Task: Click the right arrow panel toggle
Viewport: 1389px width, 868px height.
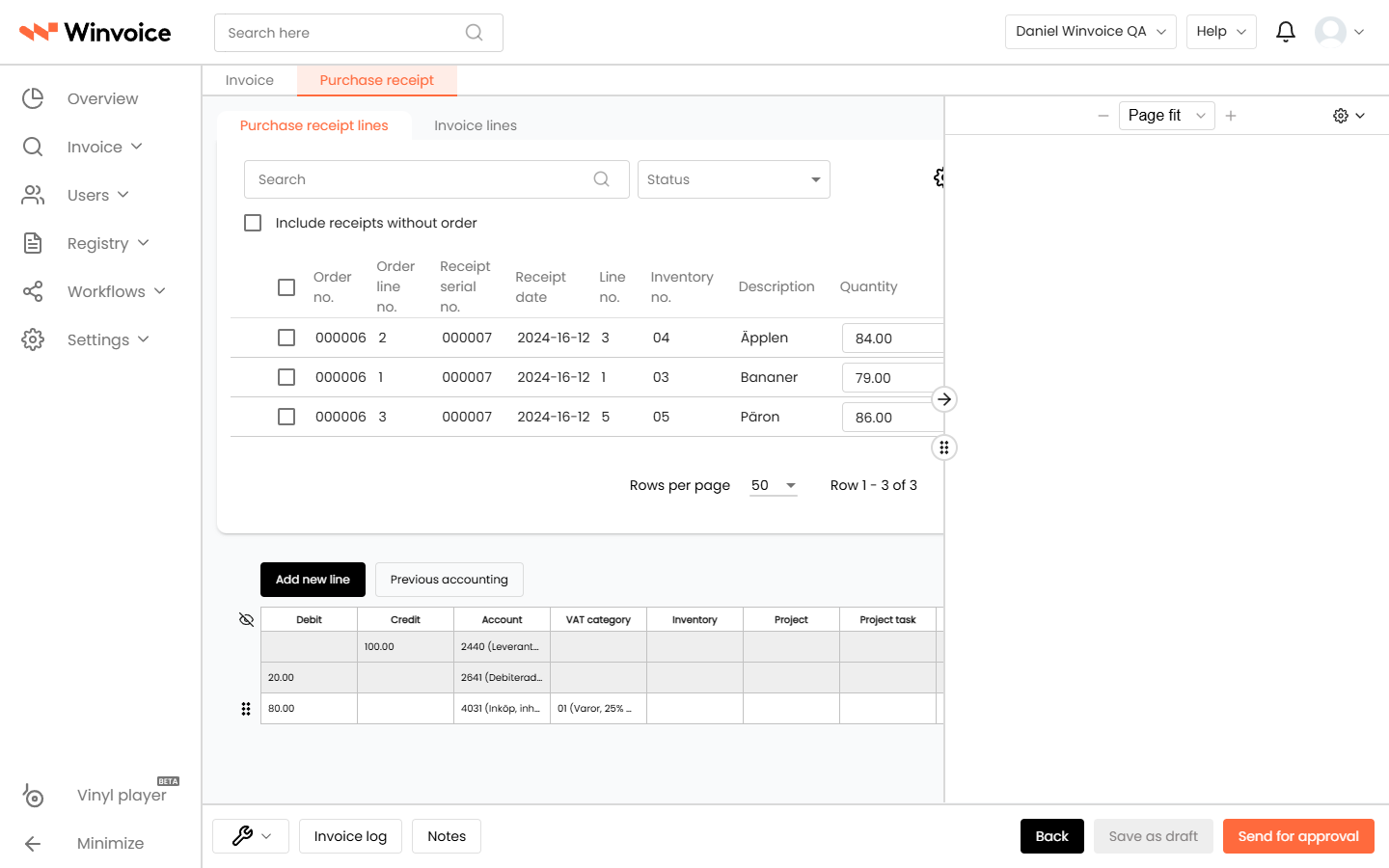Action: click(x=944, y=399)
